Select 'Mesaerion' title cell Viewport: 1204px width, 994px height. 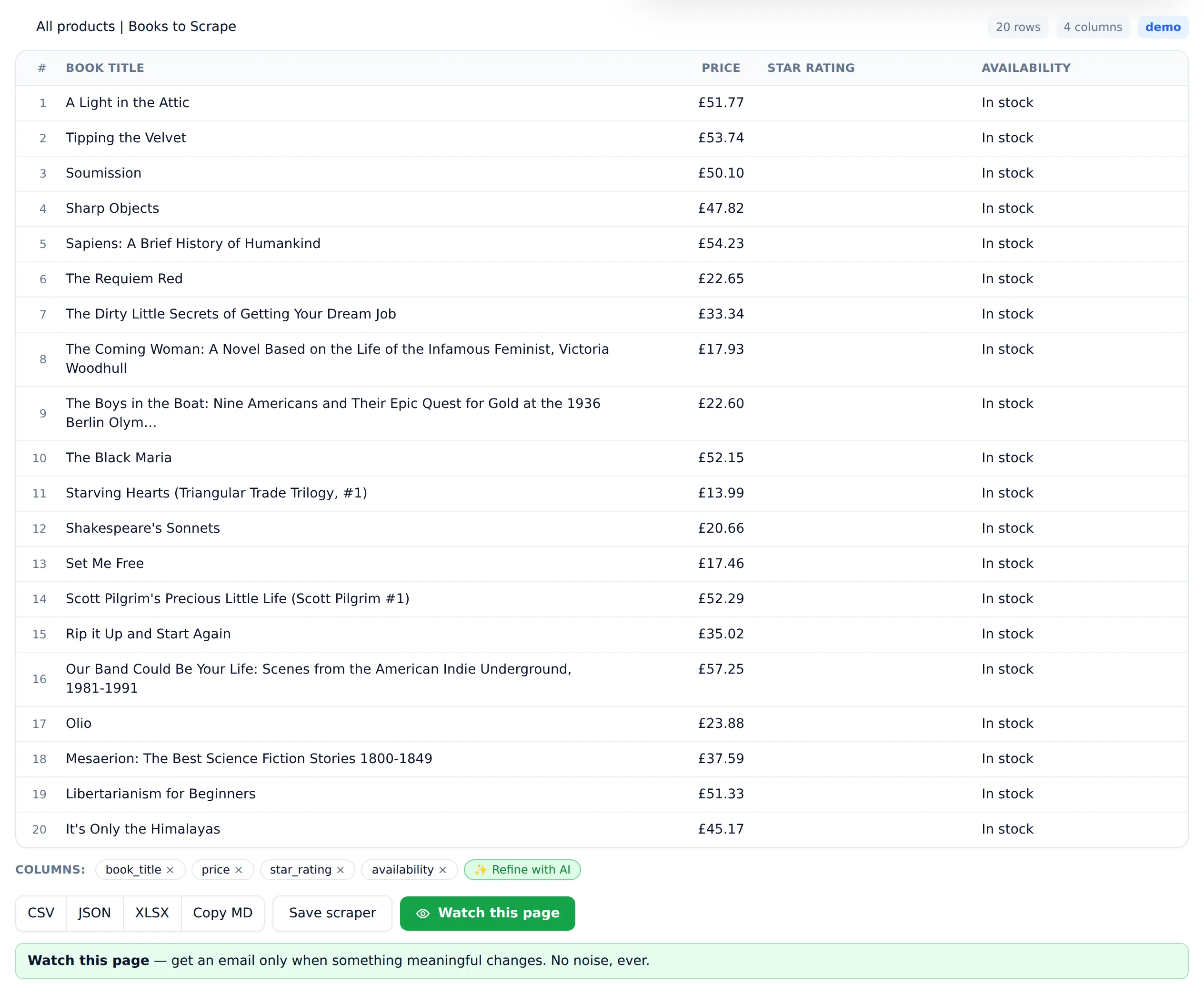pyautogui.click(x=249, y=759)
